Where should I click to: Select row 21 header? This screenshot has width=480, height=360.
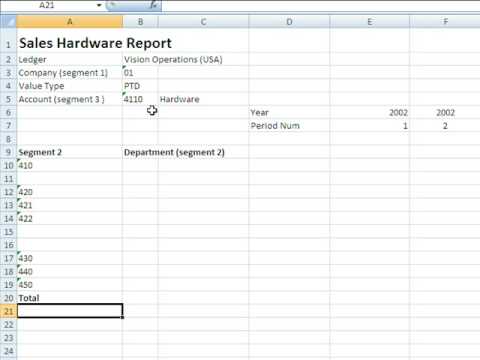pyautogui.click(x=8, y=311)
